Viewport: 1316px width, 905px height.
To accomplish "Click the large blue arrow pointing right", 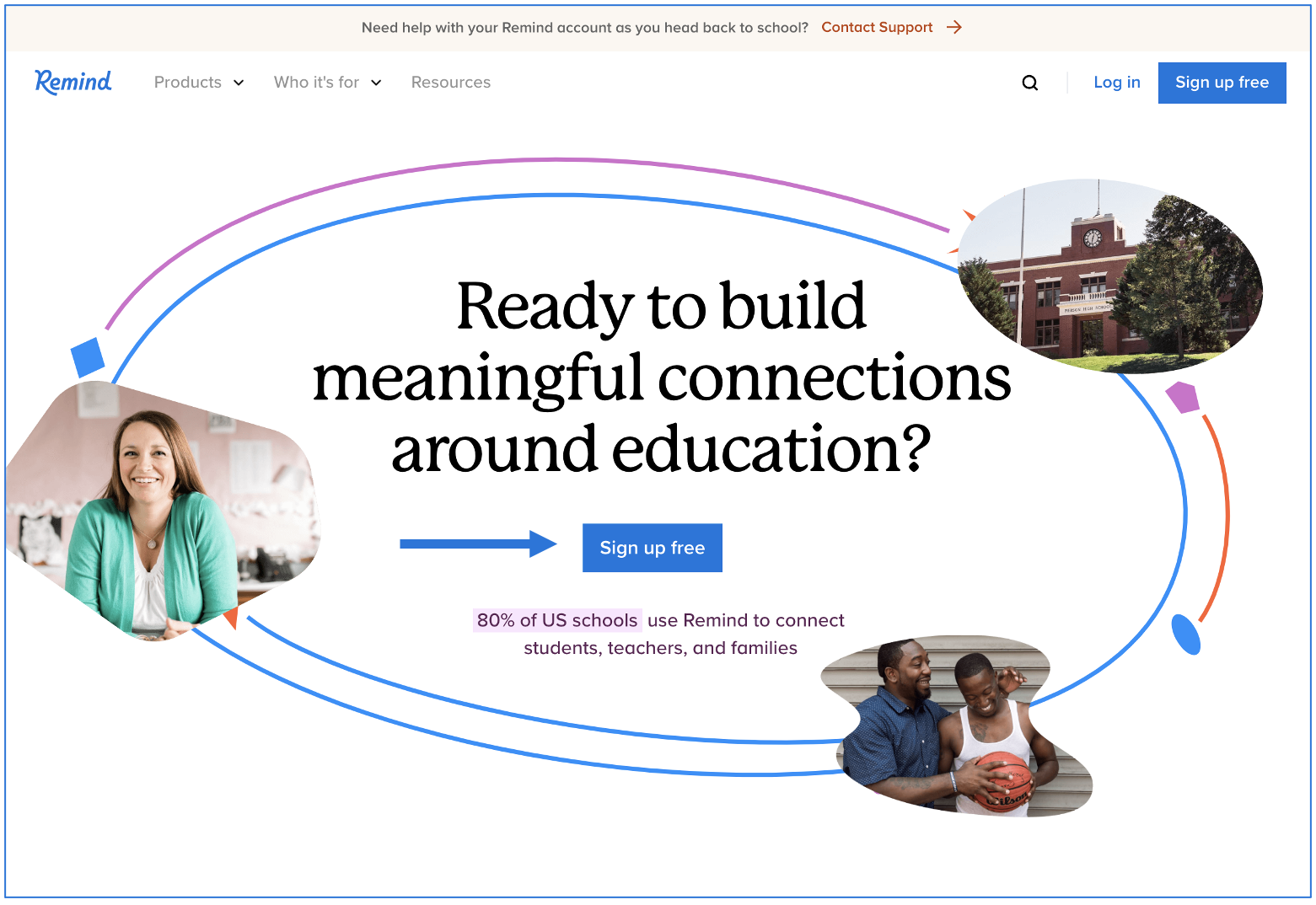I will tap(477, 544).
